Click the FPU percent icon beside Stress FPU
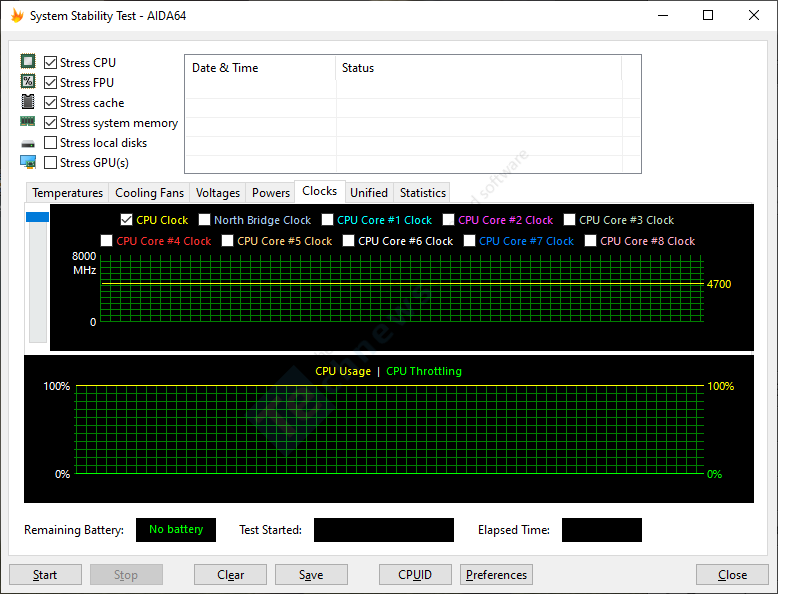Screen dimensions: 808x594 (x=28, y=81)
